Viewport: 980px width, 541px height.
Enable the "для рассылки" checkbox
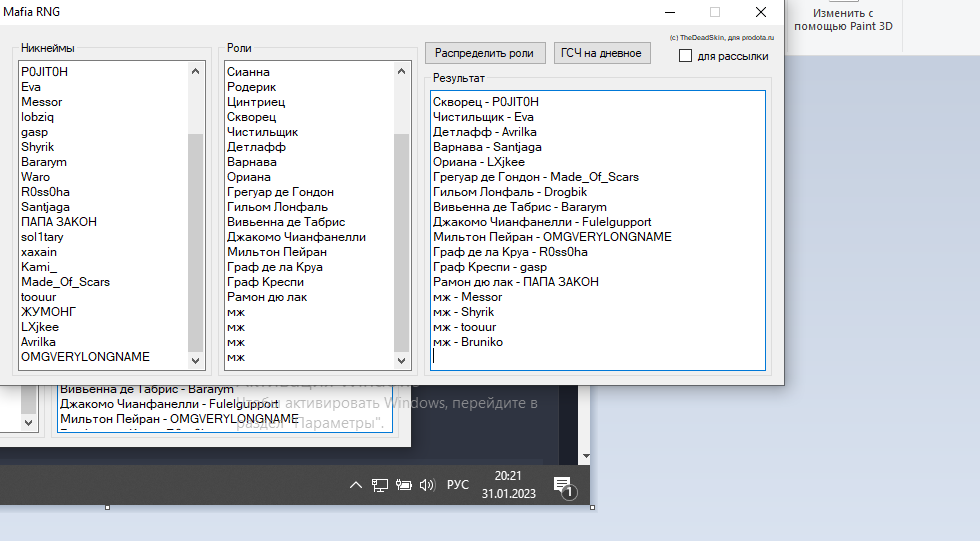[685, 56]
